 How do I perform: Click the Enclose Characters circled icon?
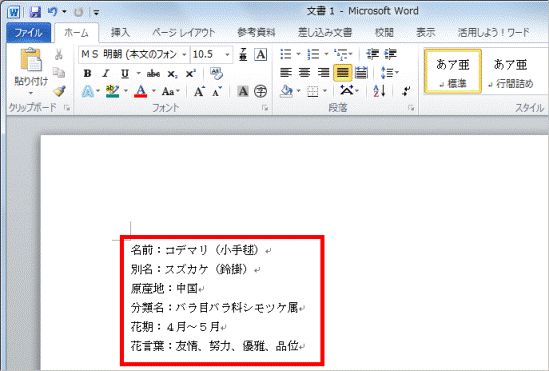point(260,91)
